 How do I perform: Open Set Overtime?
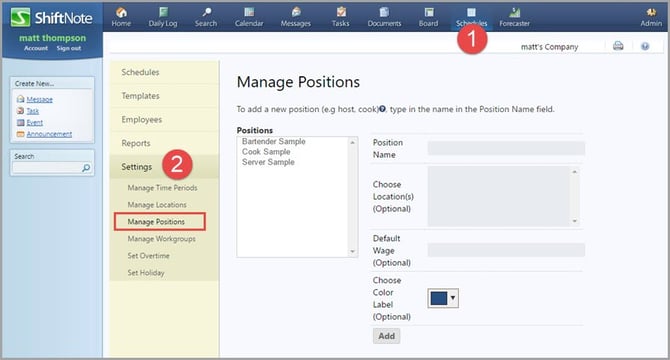pyautogui.click(x=148, y=256)
